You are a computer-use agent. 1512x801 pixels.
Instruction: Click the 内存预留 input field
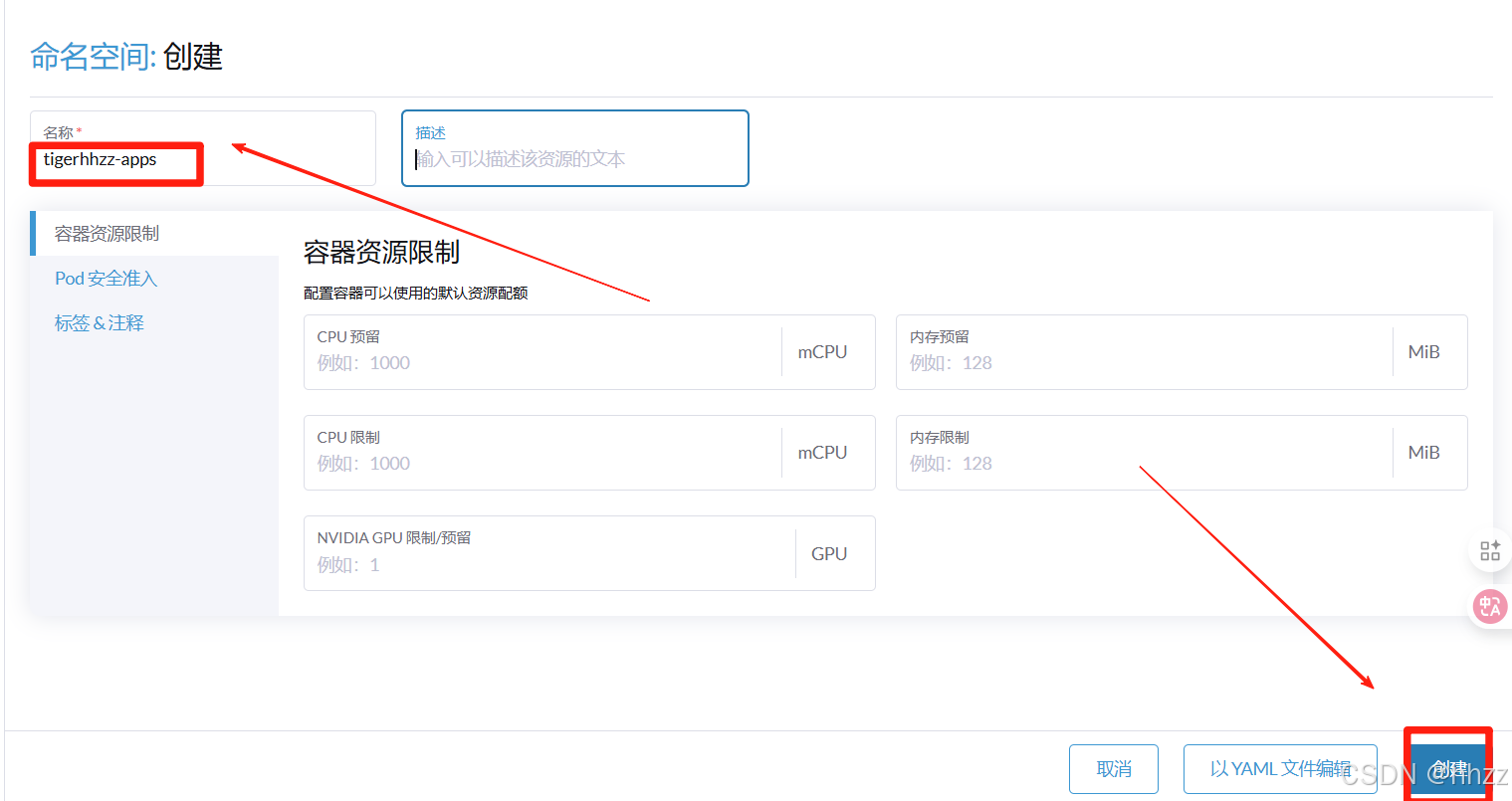(x=1144, y=352)
